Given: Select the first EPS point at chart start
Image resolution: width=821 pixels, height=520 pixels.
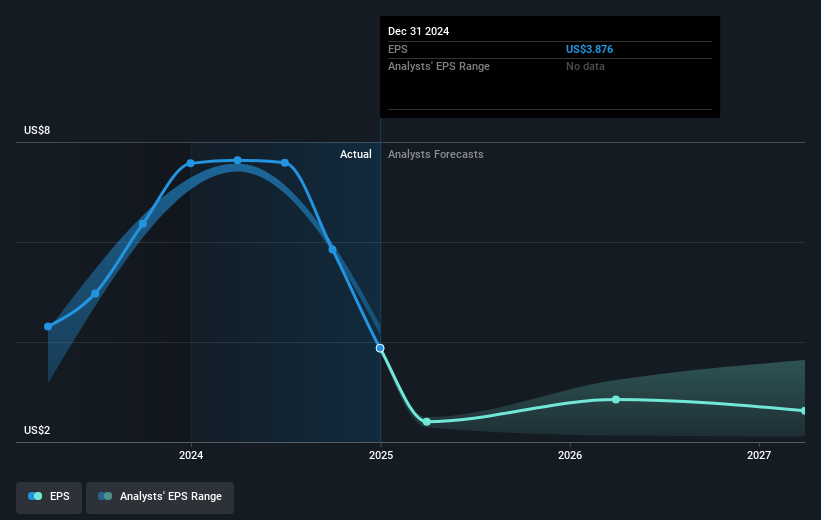Looking at the screenshot, I should point(48,327).
